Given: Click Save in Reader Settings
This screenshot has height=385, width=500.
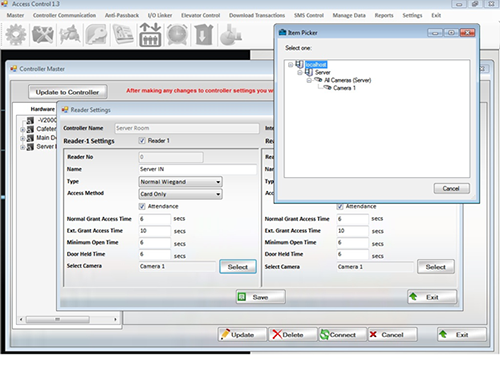Looking at the screenshot, I should click(x=261, y=297).
